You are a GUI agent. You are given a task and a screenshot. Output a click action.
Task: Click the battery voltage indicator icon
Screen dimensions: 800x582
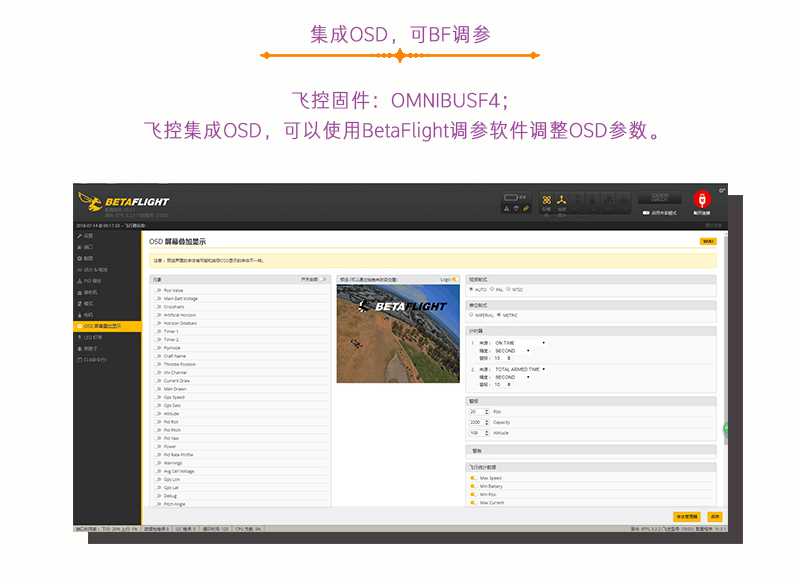click(x=510, y=197)
